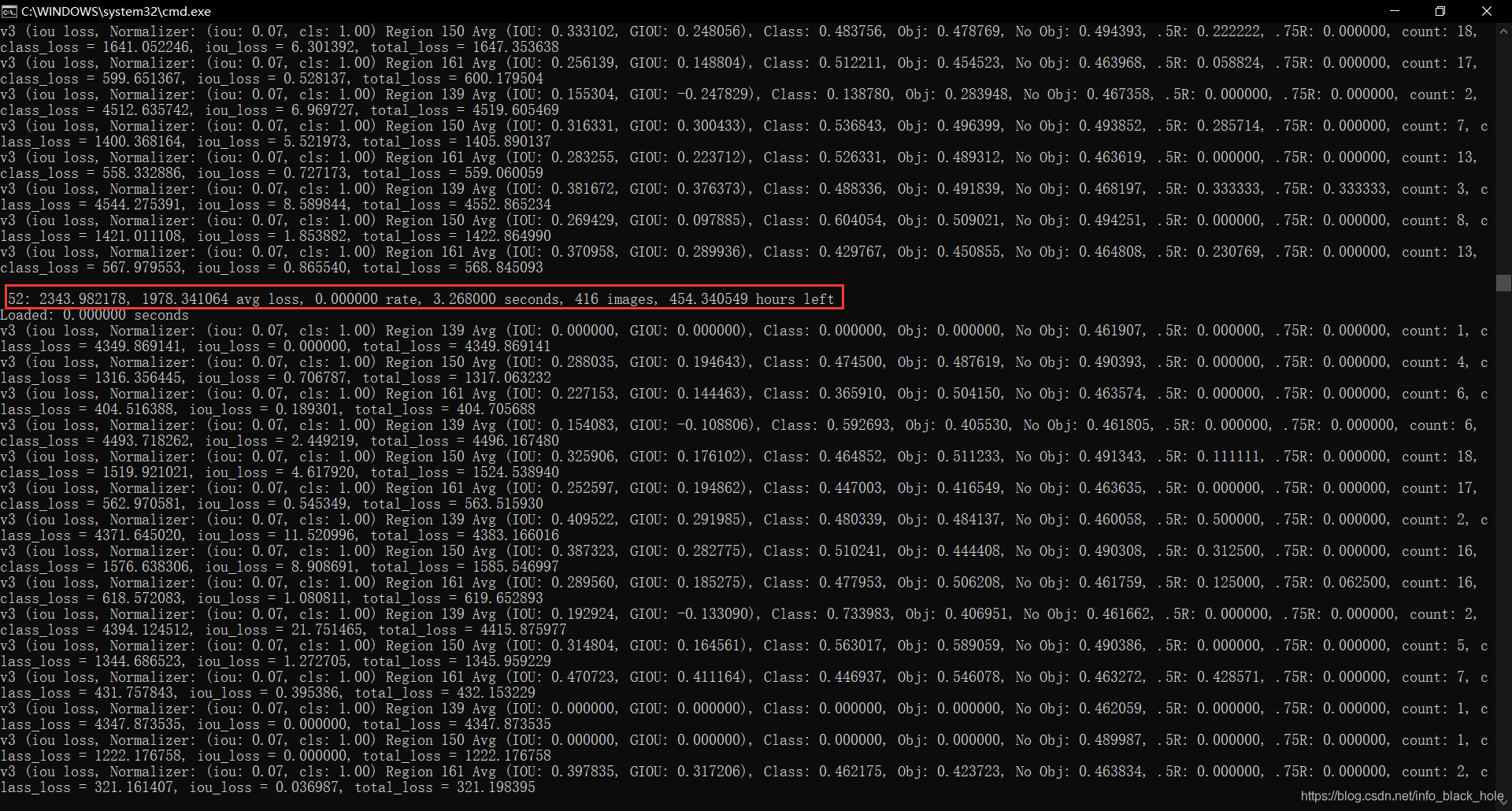Image resolution: width=1512 pixels, height=811 pixels.
Task: Close the cmd.exe window
Action: point(1487,11)
